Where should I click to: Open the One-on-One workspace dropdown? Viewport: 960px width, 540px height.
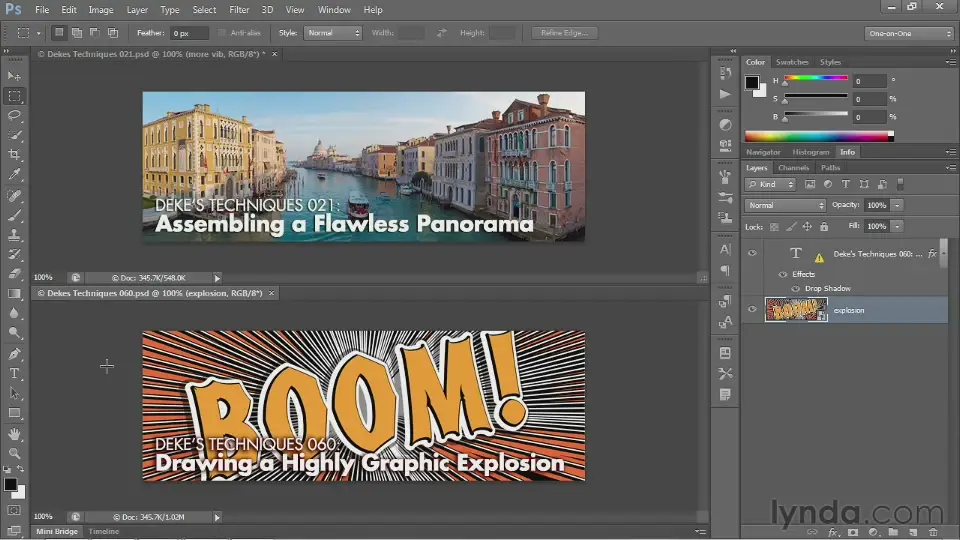point(909,33)
